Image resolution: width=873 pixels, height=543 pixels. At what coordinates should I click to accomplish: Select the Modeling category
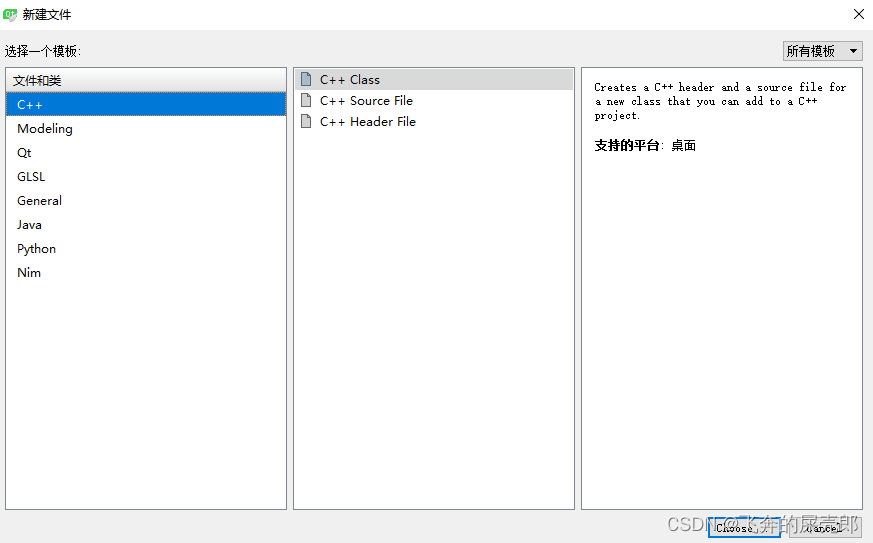pyautogui.click(x=146, y=128)
